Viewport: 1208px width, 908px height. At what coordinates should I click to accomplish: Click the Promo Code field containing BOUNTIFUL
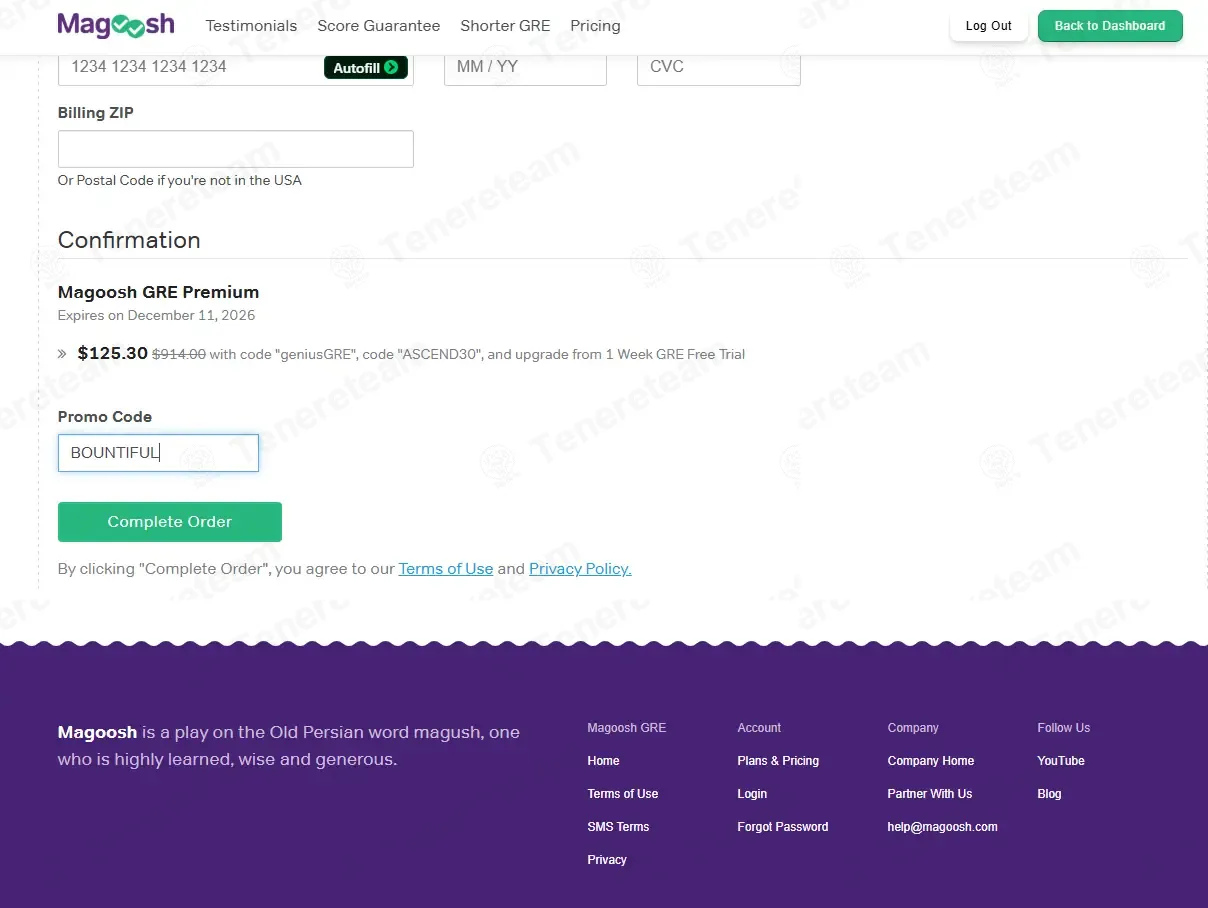158,453
